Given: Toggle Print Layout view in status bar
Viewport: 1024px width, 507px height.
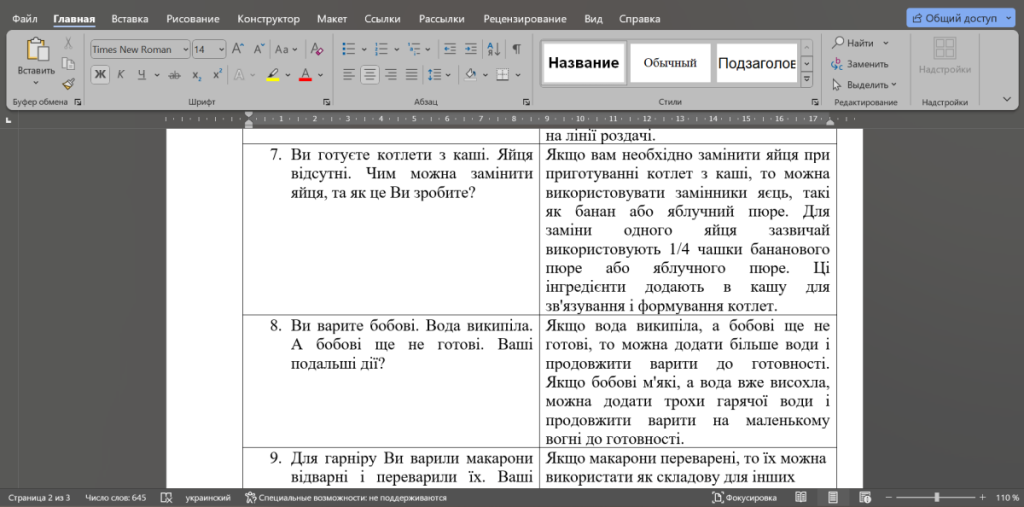Looking at the screenshot, I should tap(833, 498).
